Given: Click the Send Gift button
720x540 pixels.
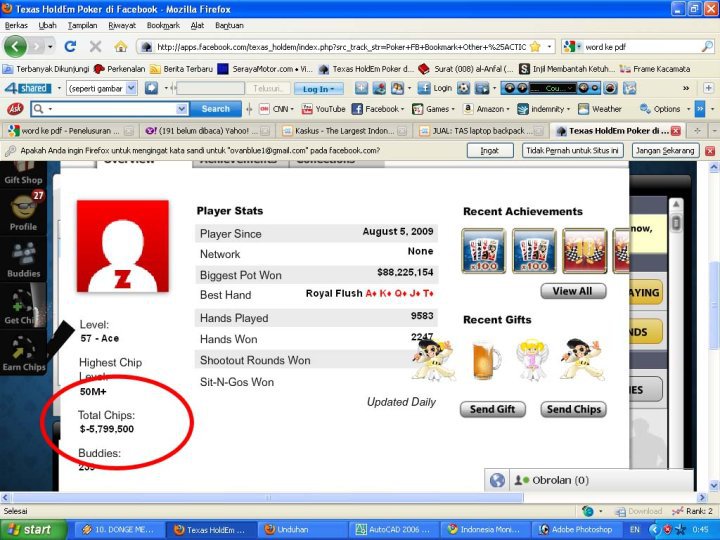Looking at the screenshot, I should pos(493,409).
